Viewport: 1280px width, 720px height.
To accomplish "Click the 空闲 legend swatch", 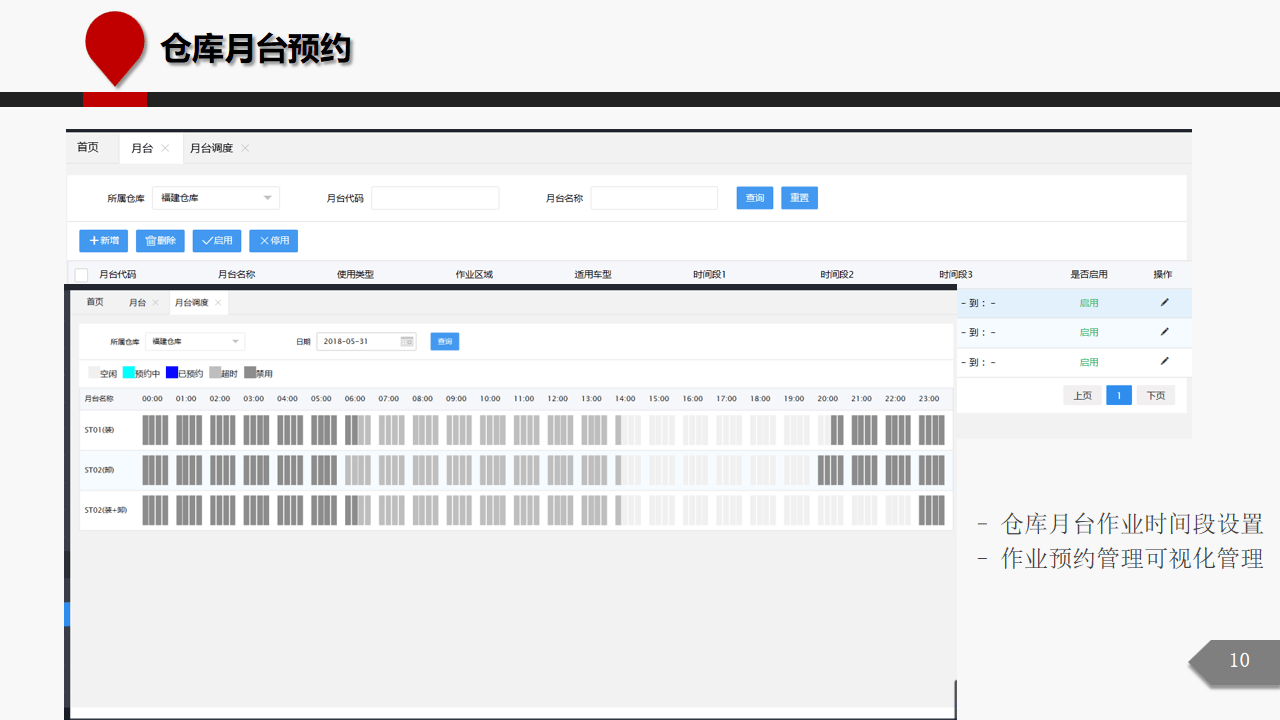I will coord(94,373).
